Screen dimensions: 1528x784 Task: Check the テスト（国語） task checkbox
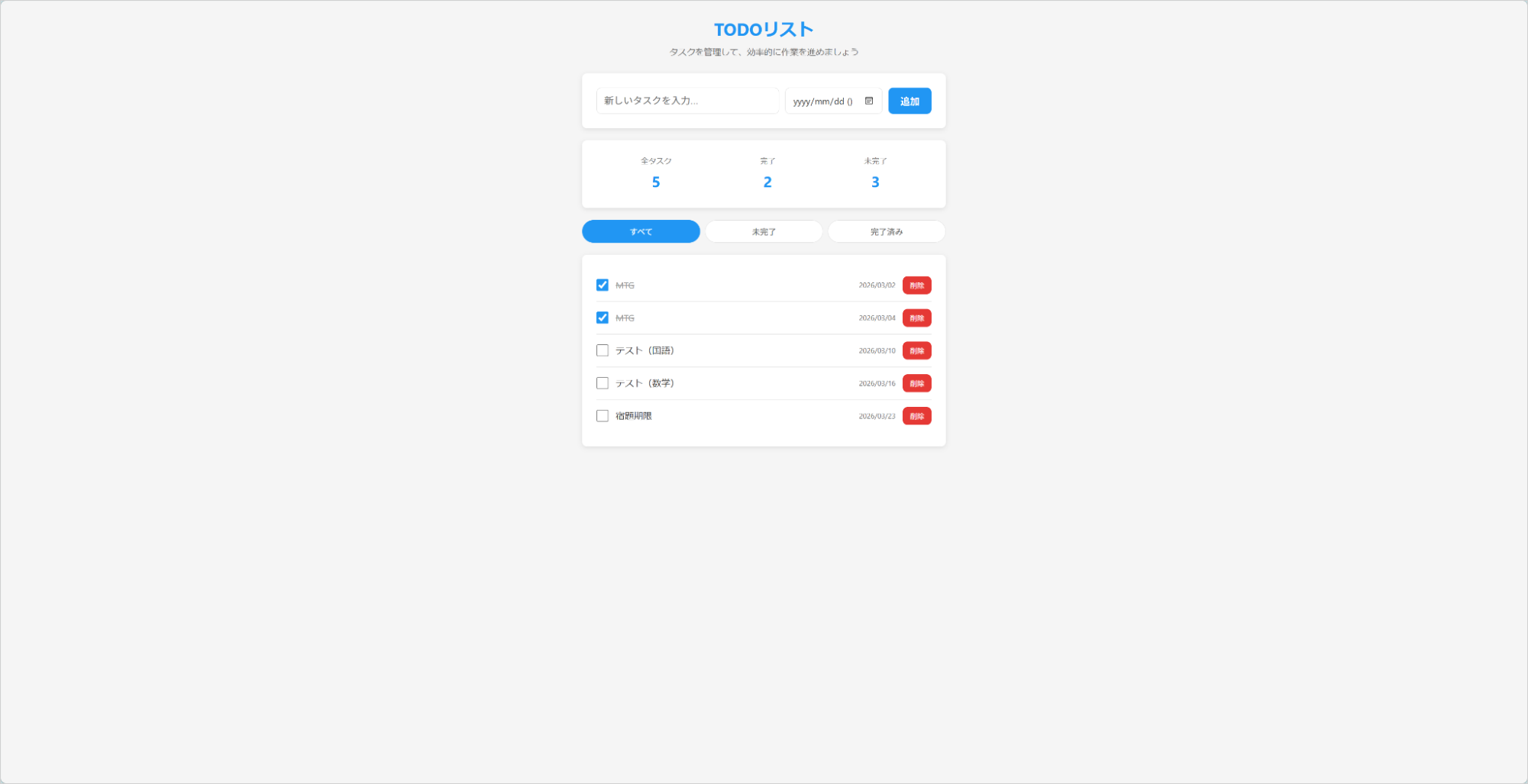click(x=602, y=350)
